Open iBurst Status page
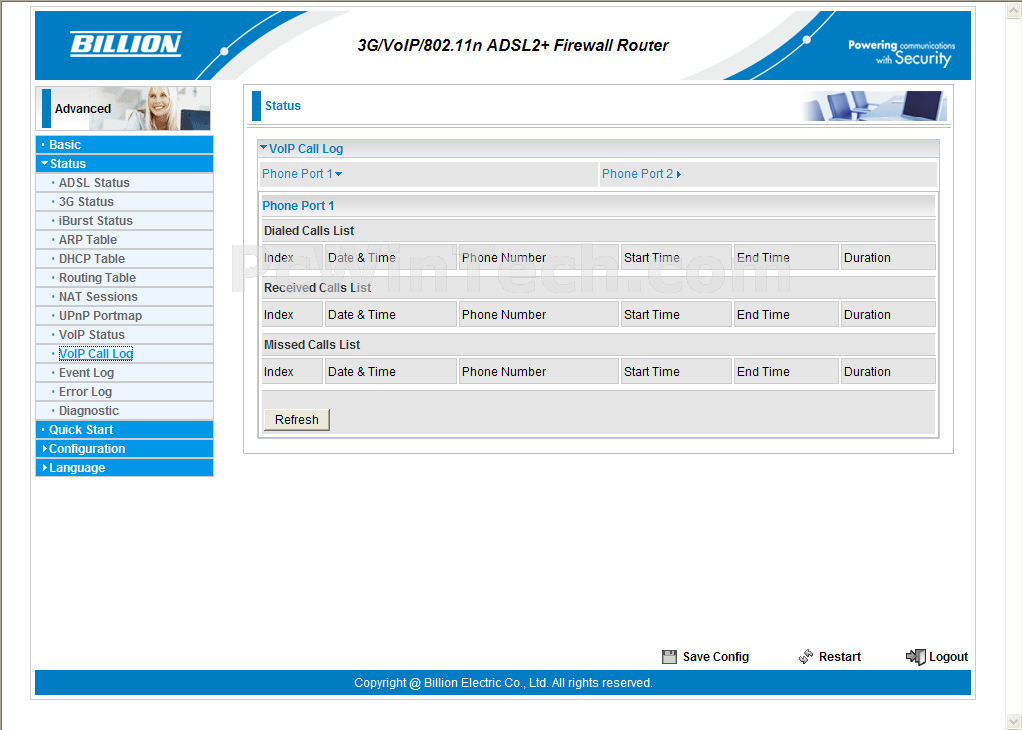Image resolution: width=1022 pixels, height=730 pixels. tap(96, 220)
